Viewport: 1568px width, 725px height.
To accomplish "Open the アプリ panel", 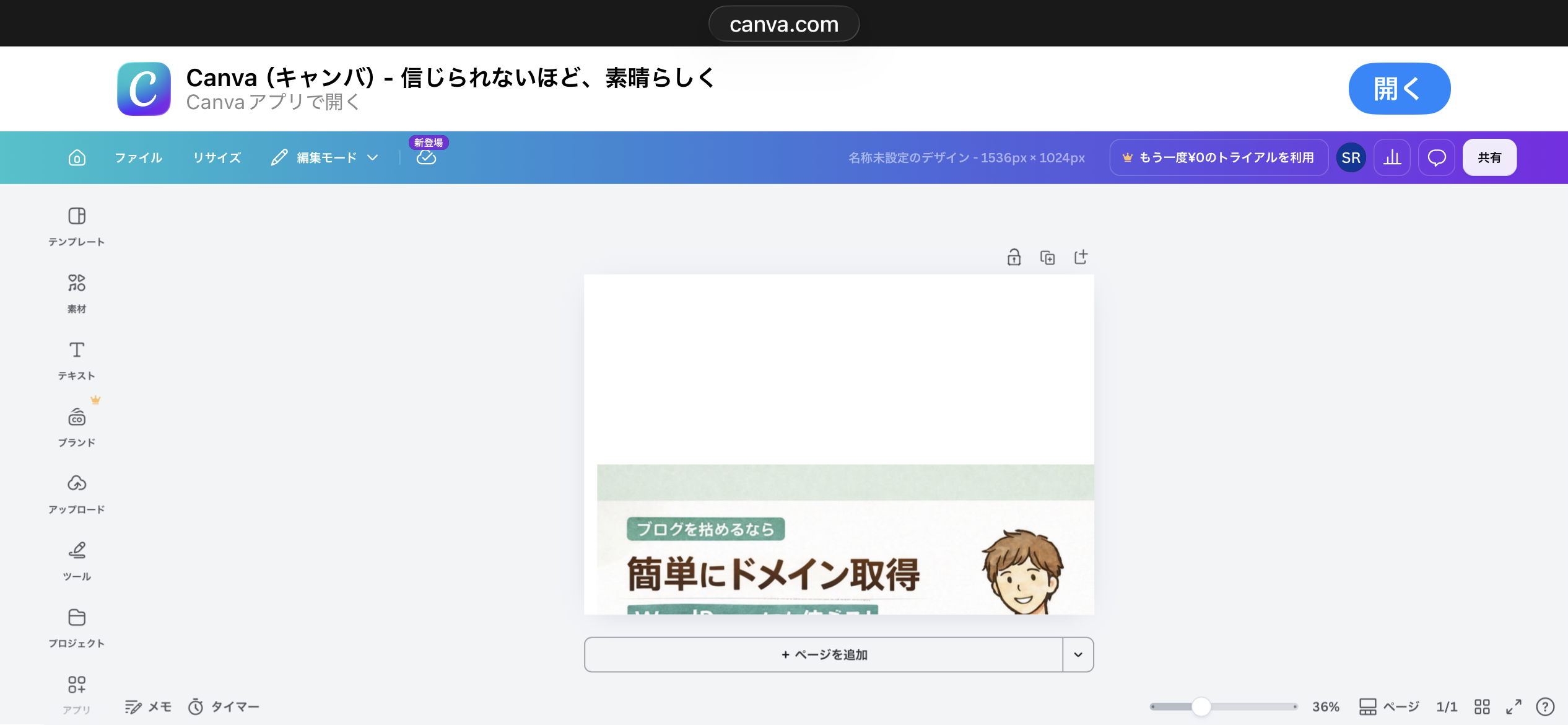I will [x=77, y=695].
